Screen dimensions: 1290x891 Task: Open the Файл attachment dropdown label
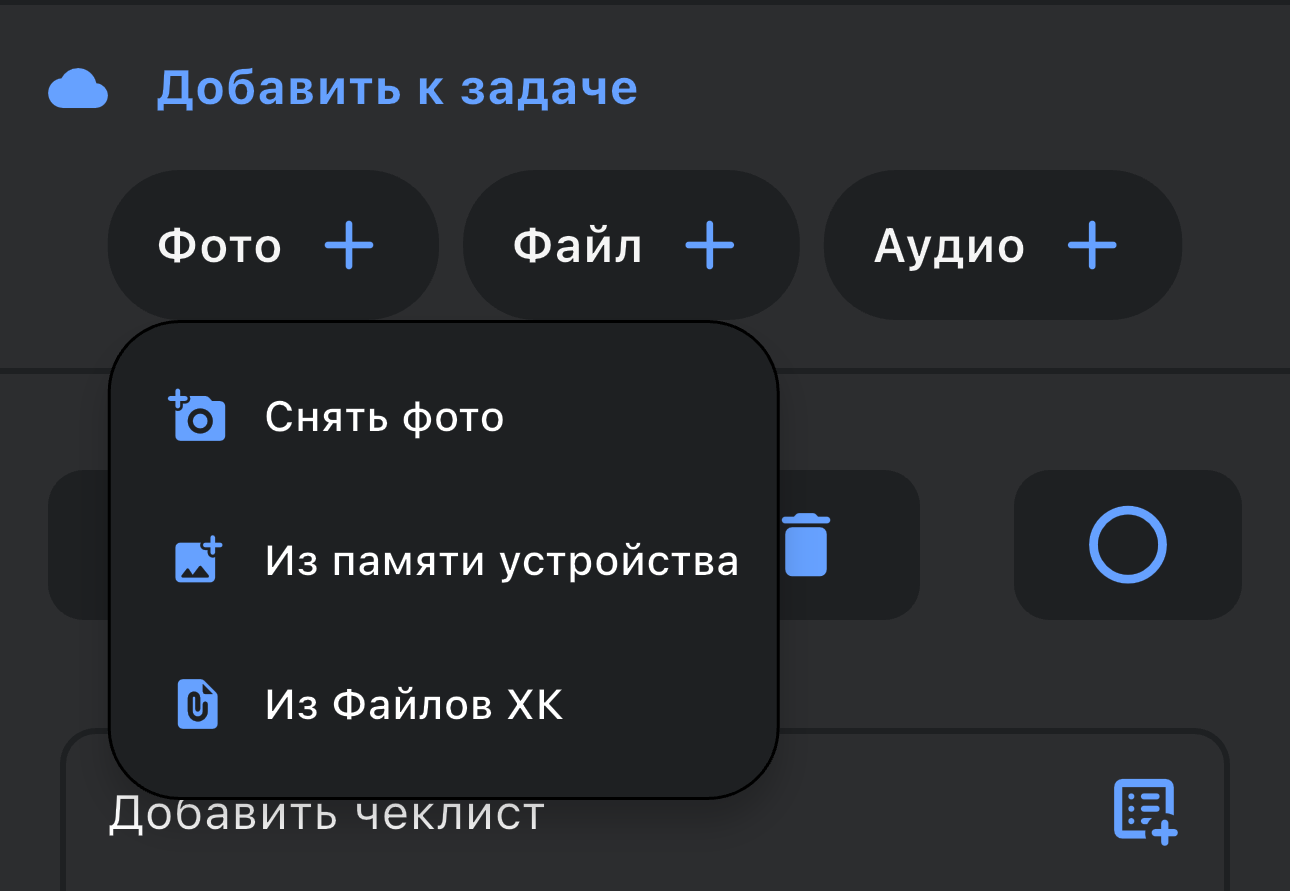577,246
